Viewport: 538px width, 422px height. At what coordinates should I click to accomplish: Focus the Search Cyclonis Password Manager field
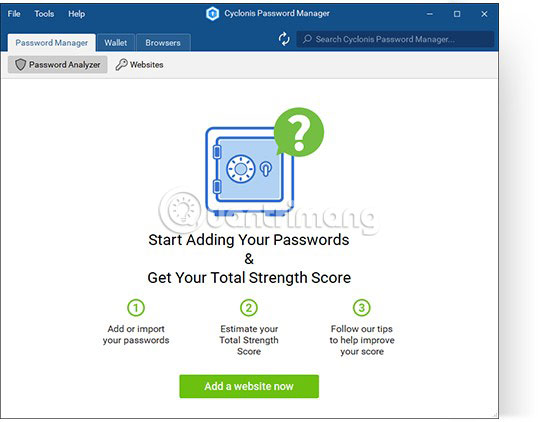point(395,39)
